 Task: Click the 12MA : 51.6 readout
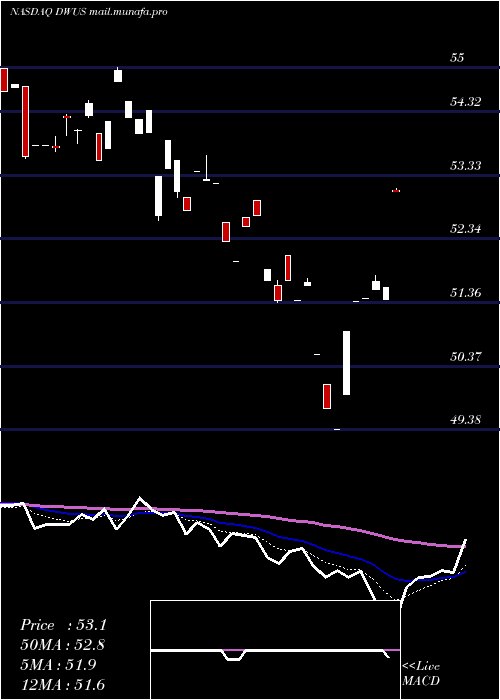coord(63,684)
